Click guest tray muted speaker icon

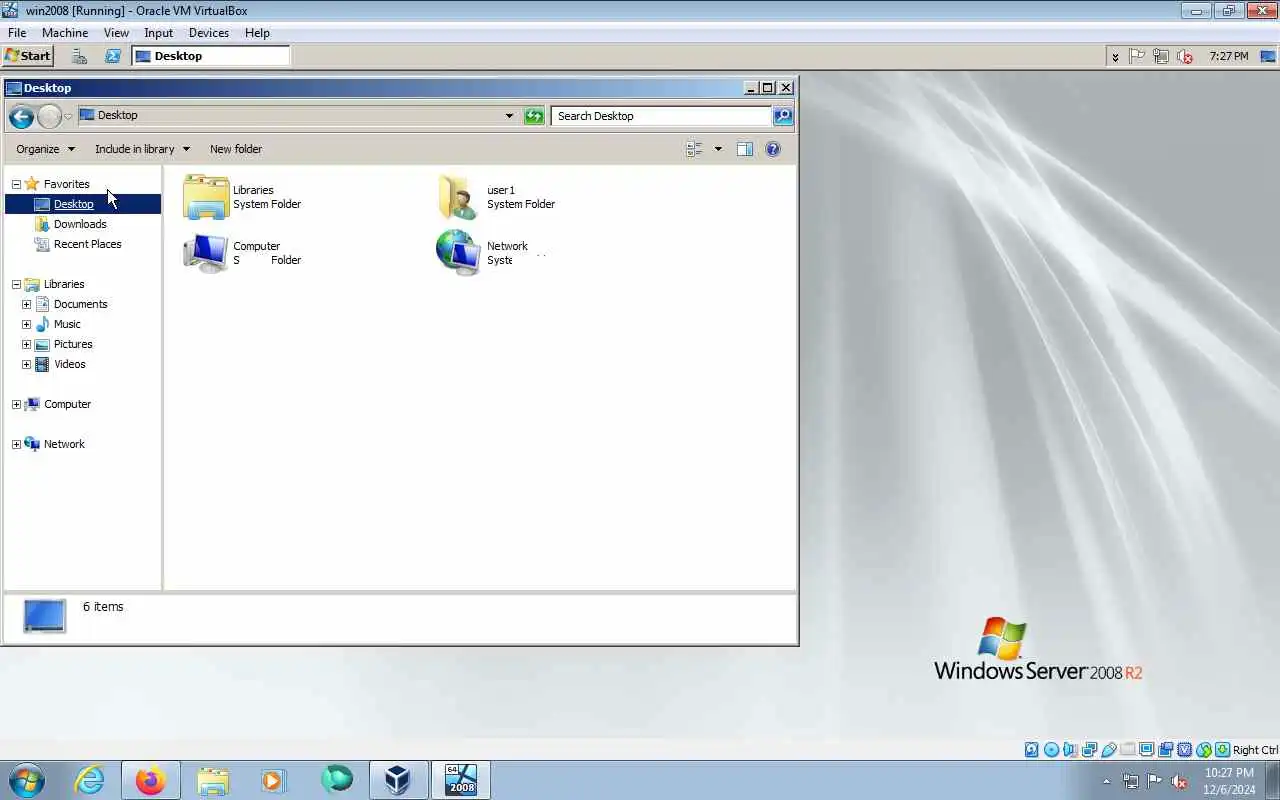pos(1185,56)
